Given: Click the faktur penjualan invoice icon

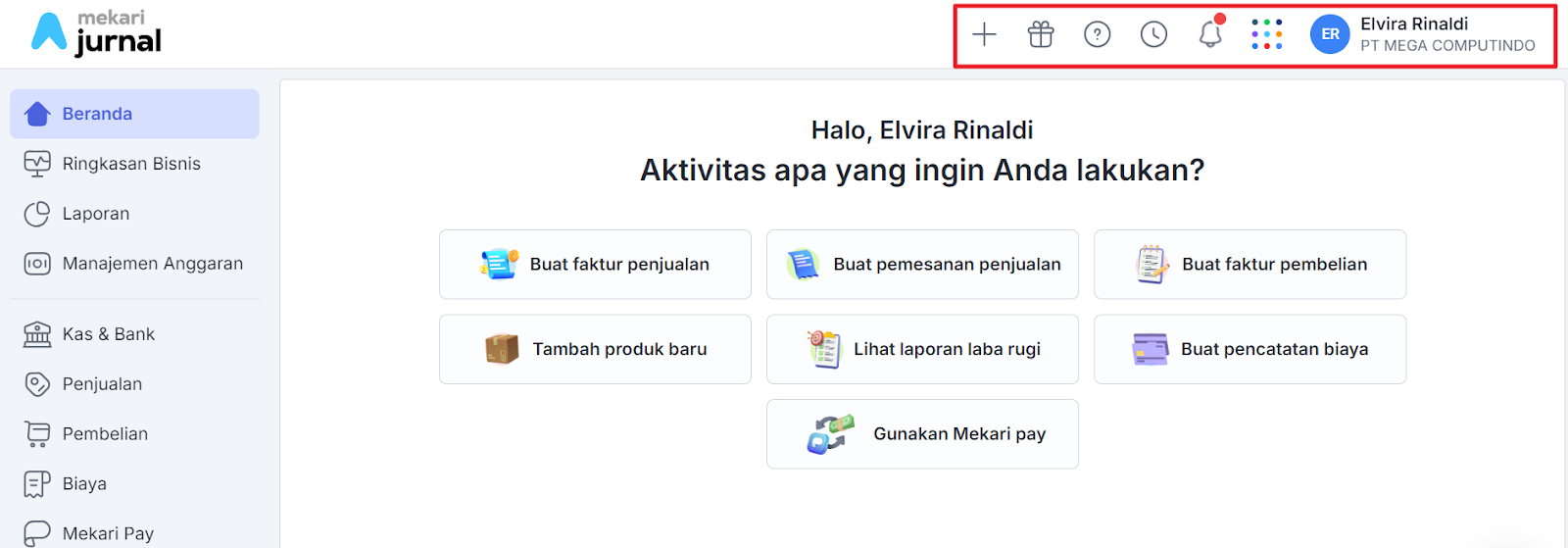Looking at the screenshot, I should [500, 265].
